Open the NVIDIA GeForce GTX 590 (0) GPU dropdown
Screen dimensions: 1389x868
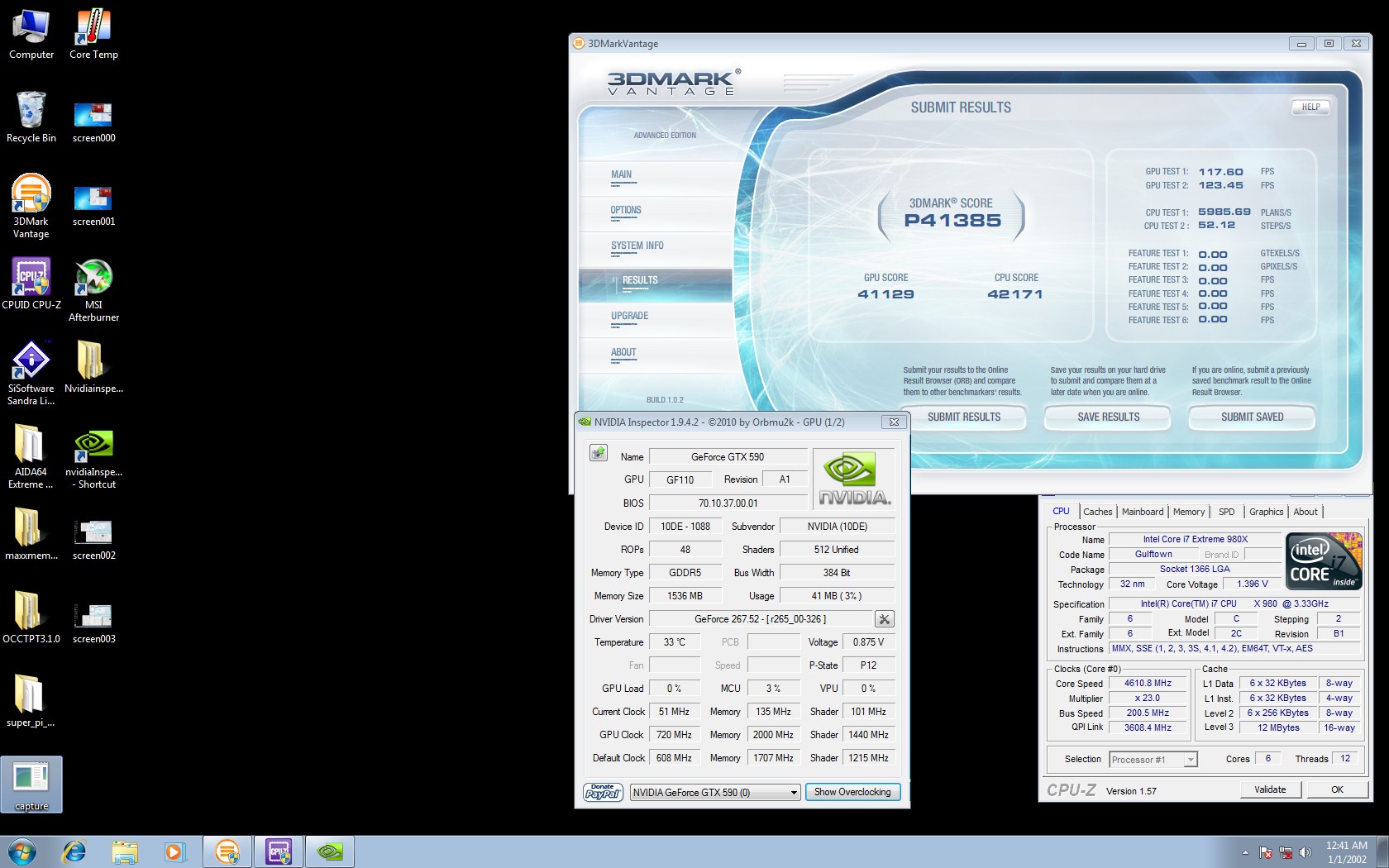[x=715, y=792]
